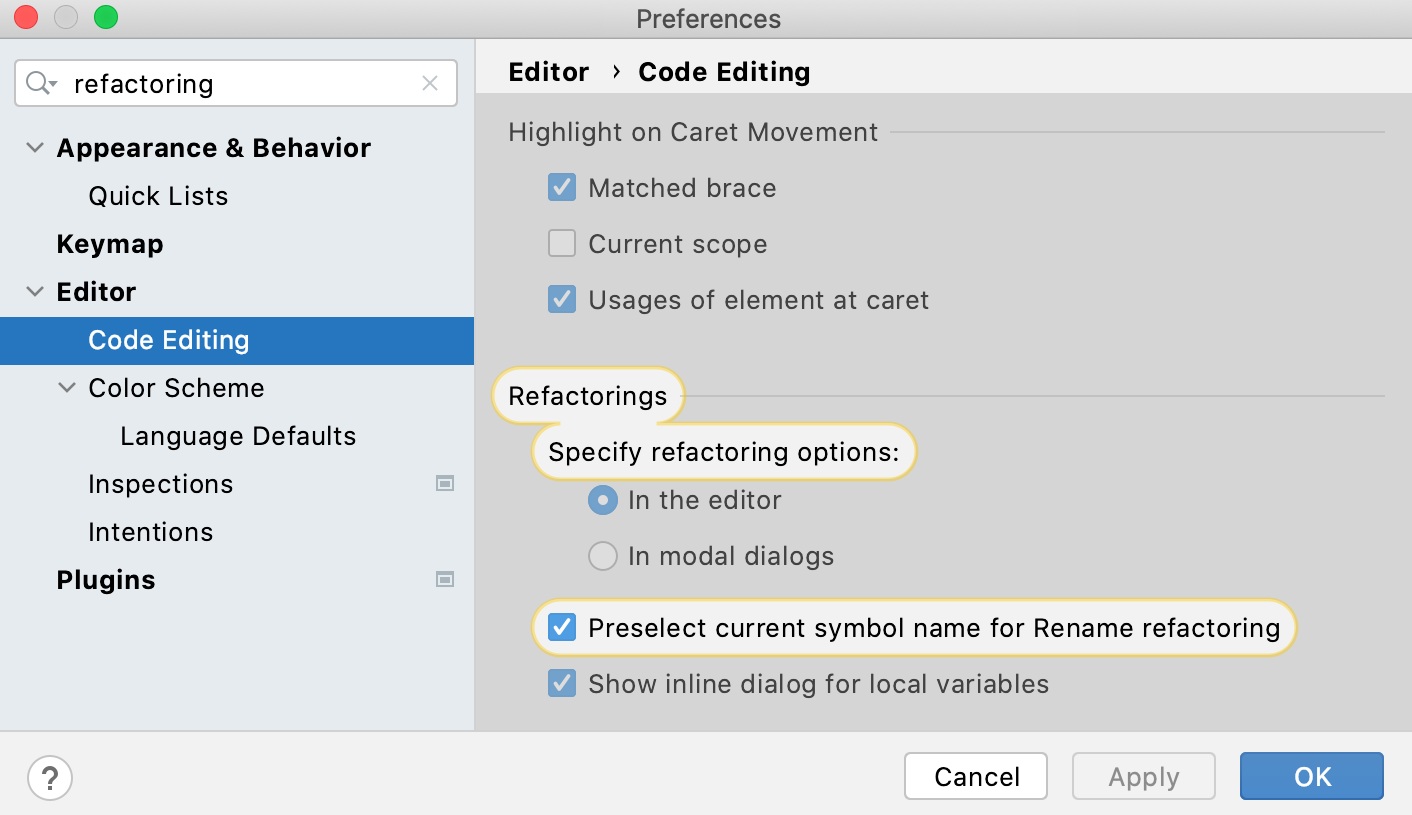This screenshot has width=1412, height=815.
Task: Click the small icon beside Plugins
Action: coord(444,579)
